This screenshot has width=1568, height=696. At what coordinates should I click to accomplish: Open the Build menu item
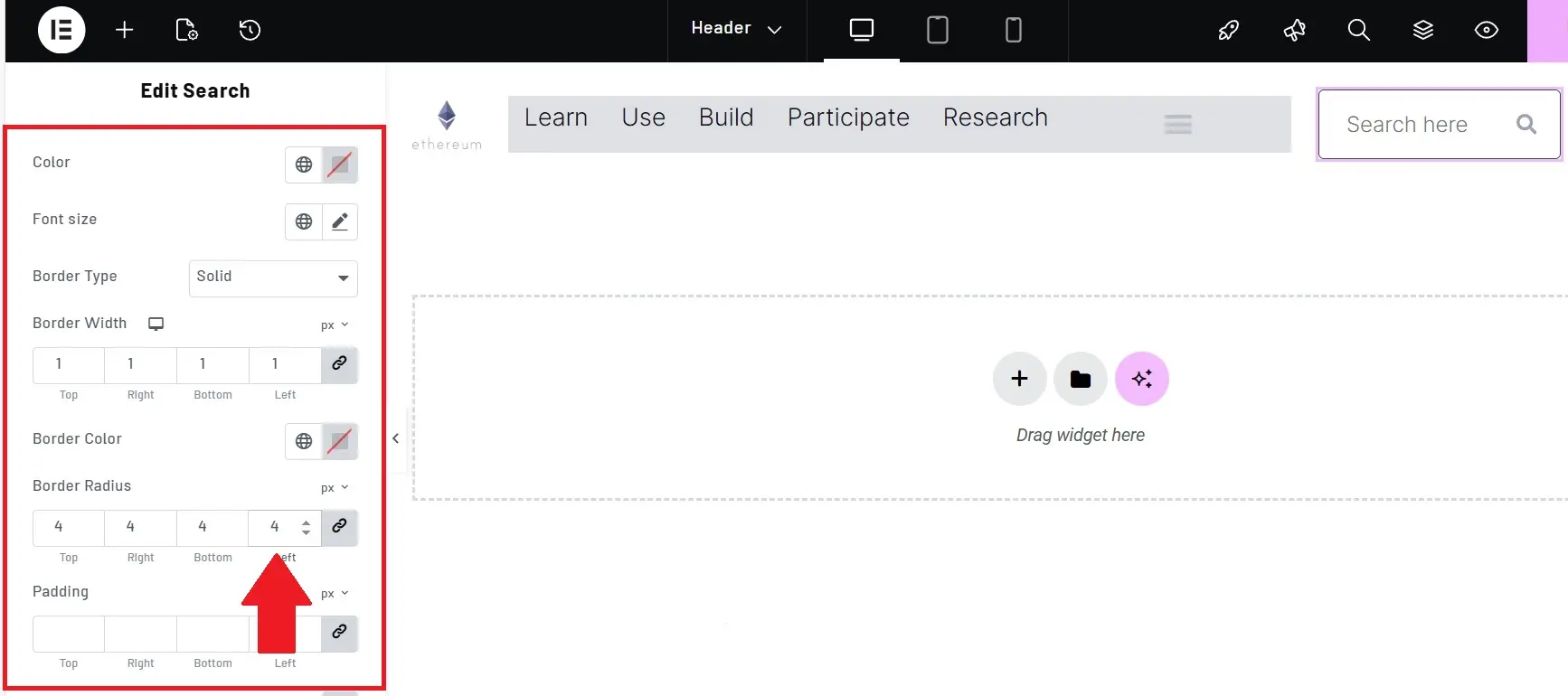(x=726, y=118)
